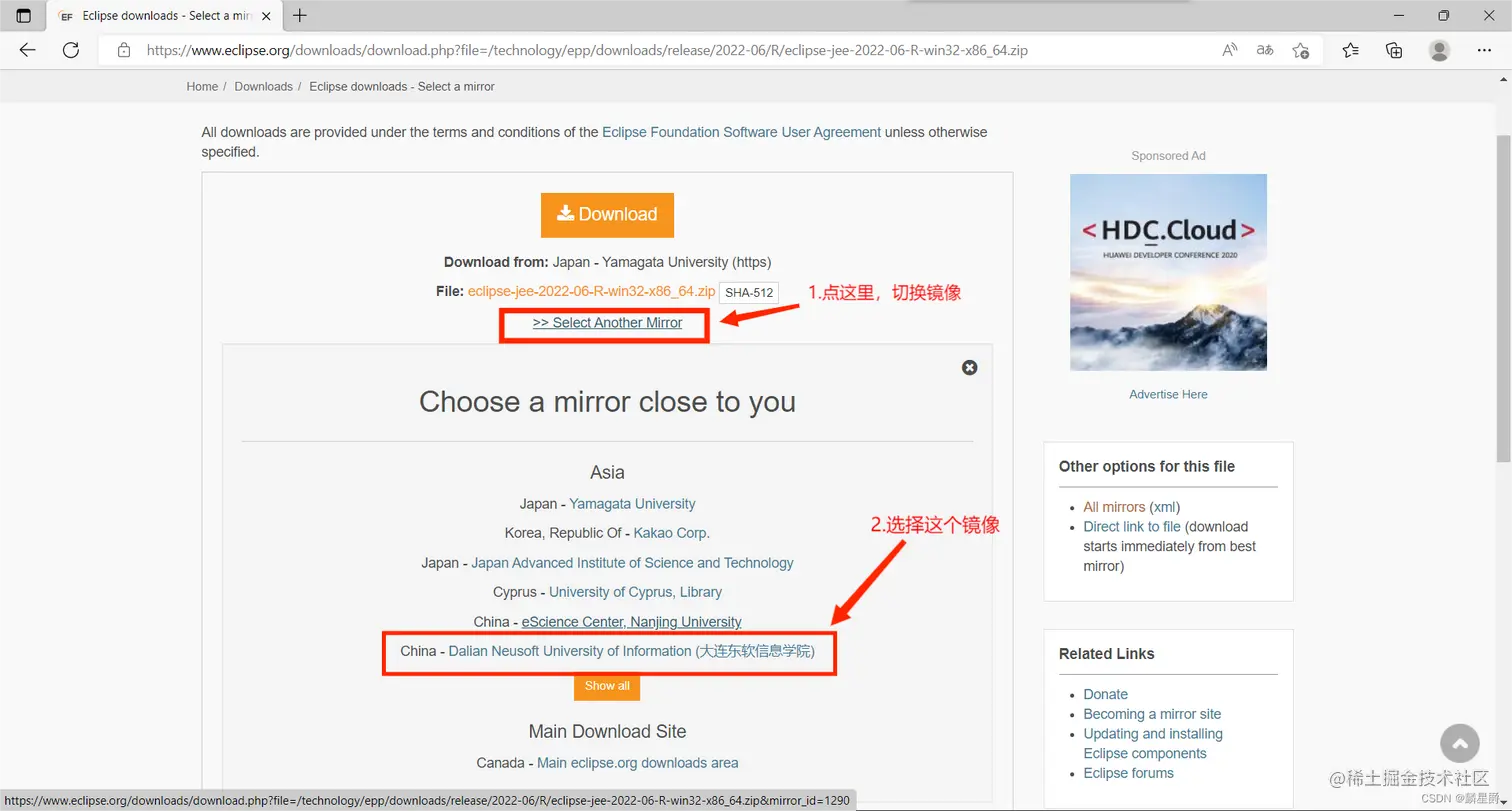Viewport: 1512px width, 811px height.
Task: Click the Japan - Yamagata University (https) text
Action: click(662, 262)
